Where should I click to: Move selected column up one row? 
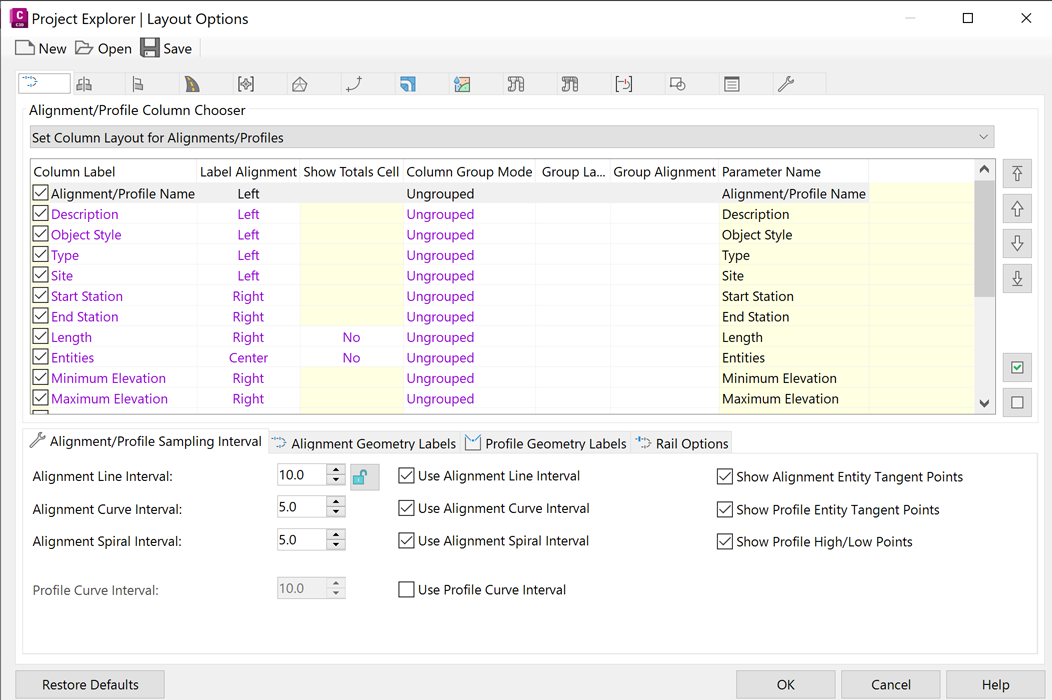point(1017,209)
